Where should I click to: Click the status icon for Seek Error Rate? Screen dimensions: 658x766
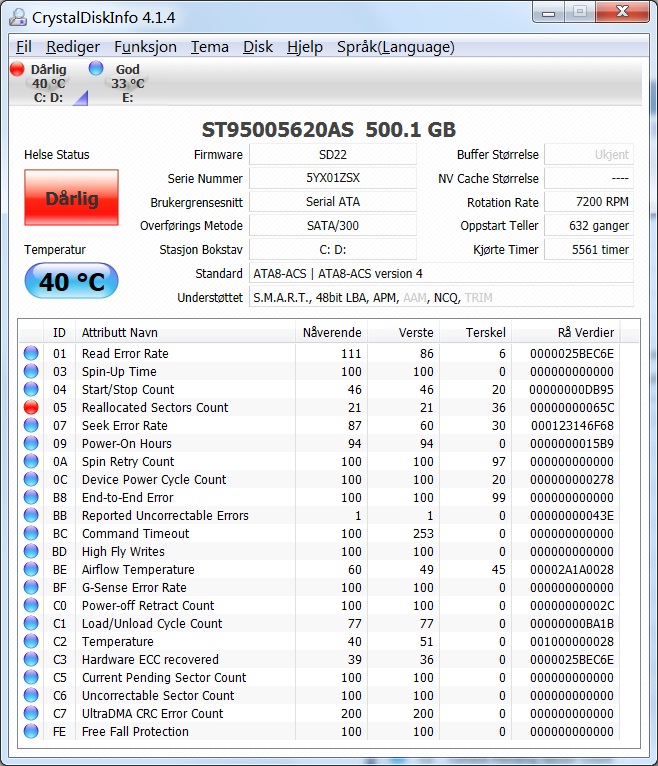click(31, 426)
